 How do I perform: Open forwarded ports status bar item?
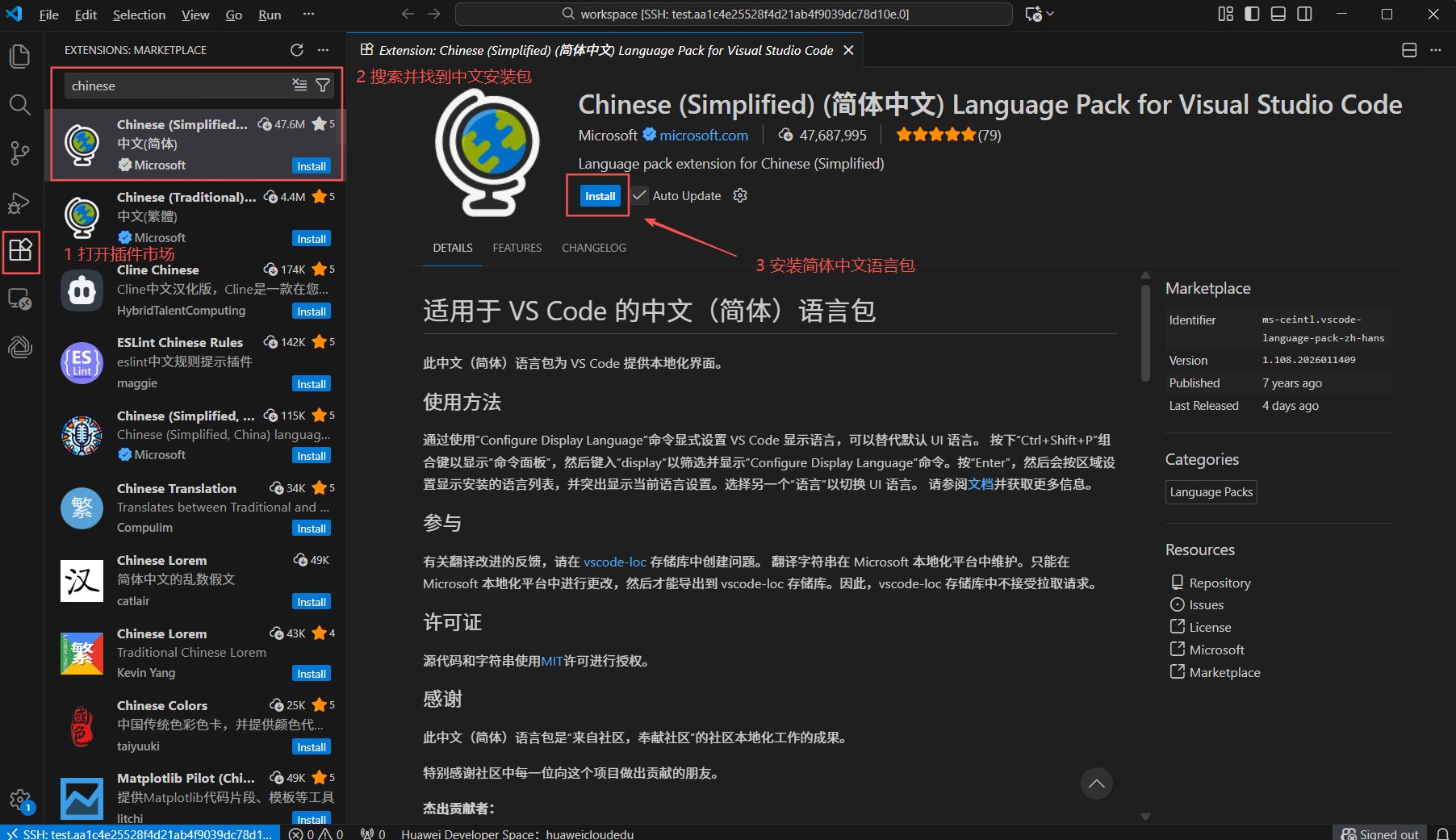(x=373, y=834)
